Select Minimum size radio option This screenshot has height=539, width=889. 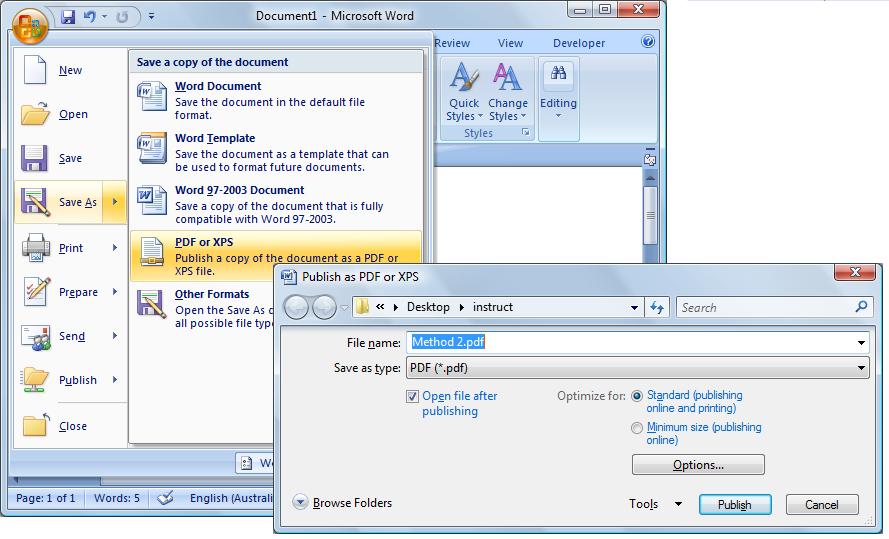(x=637, y=428)
